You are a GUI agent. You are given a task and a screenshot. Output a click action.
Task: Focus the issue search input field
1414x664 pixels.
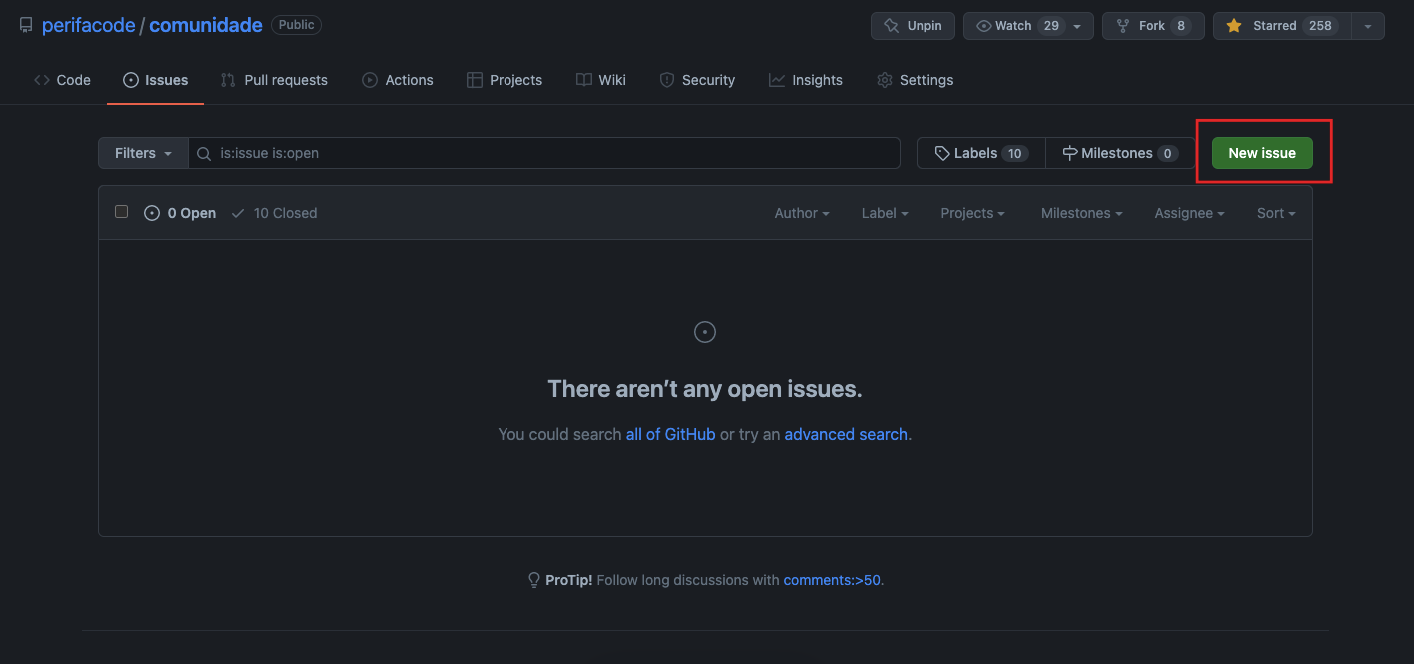(x=544, y=153)
